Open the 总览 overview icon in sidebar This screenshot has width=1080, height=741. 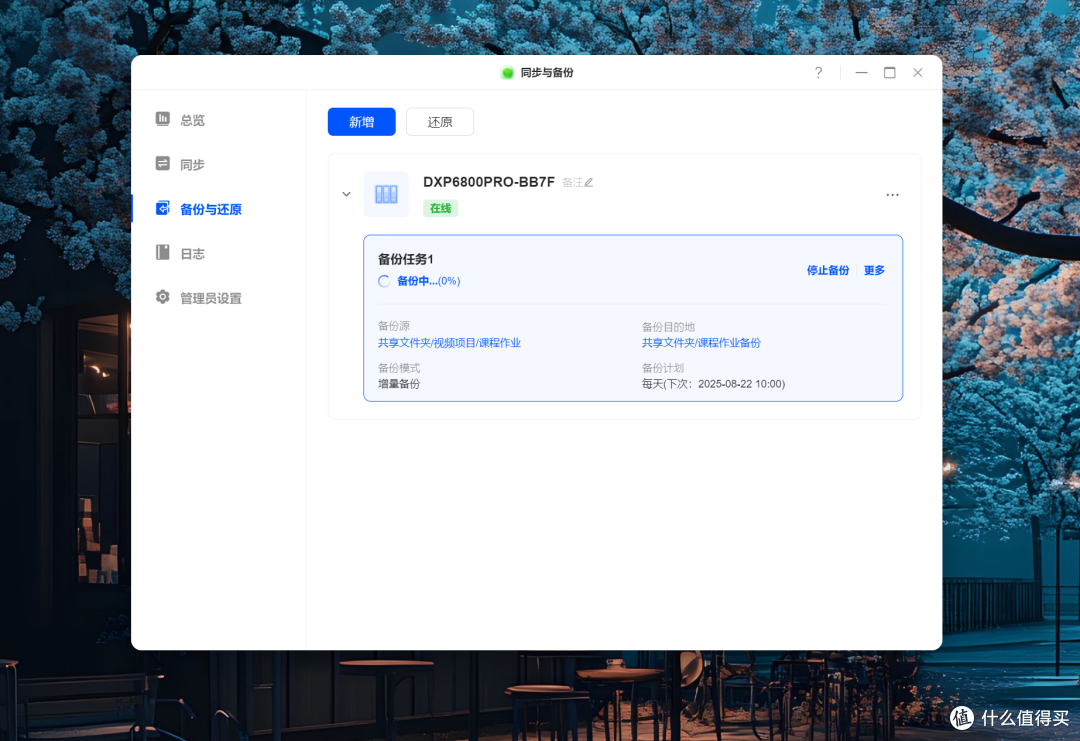[163, 119]
